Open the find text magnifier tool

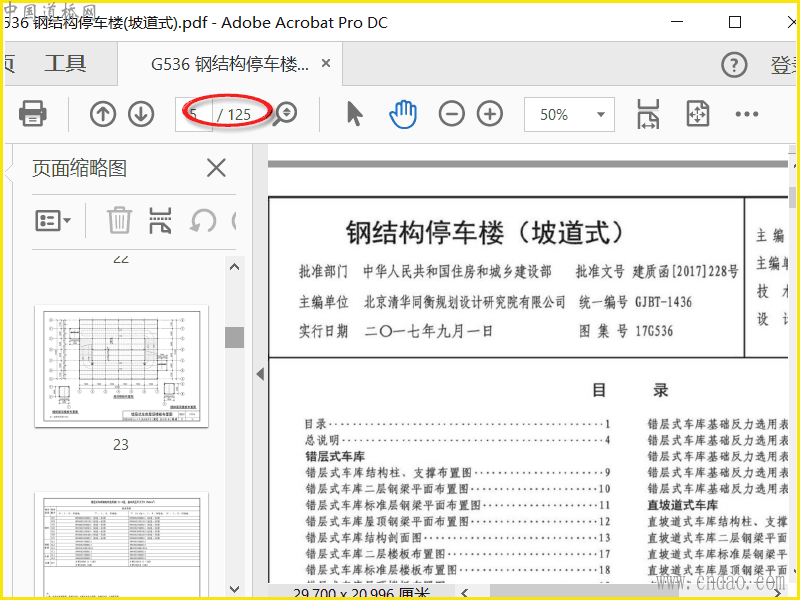click(285, 114)
